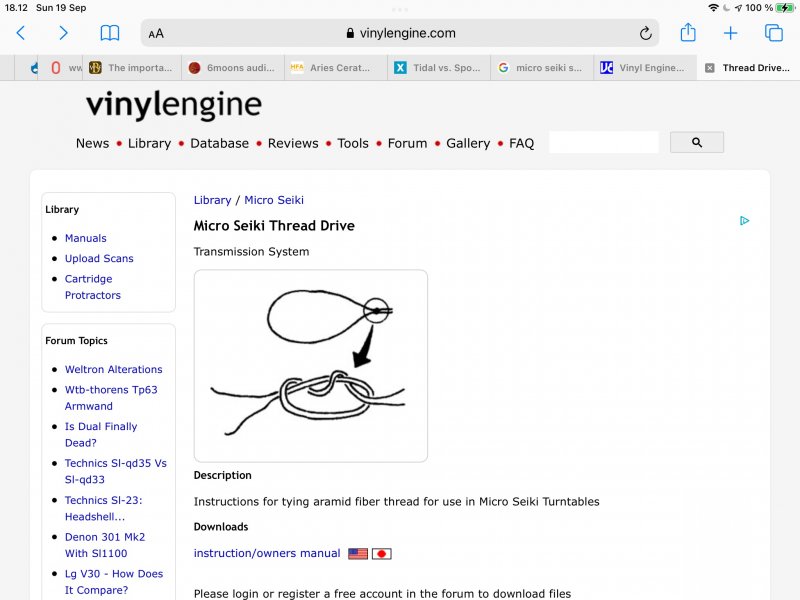
Task: Click the aramid fiber thread description text
Action: click(x=396, y=502)
